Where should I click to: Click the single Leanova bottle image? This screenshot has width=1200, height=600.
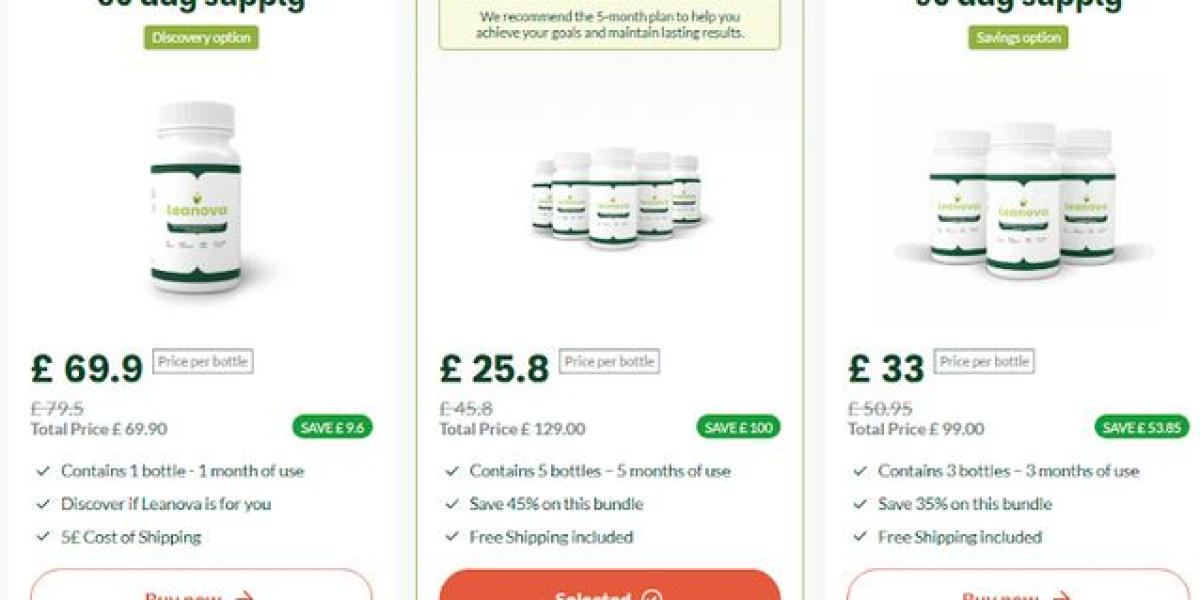[x=196, y=197]
